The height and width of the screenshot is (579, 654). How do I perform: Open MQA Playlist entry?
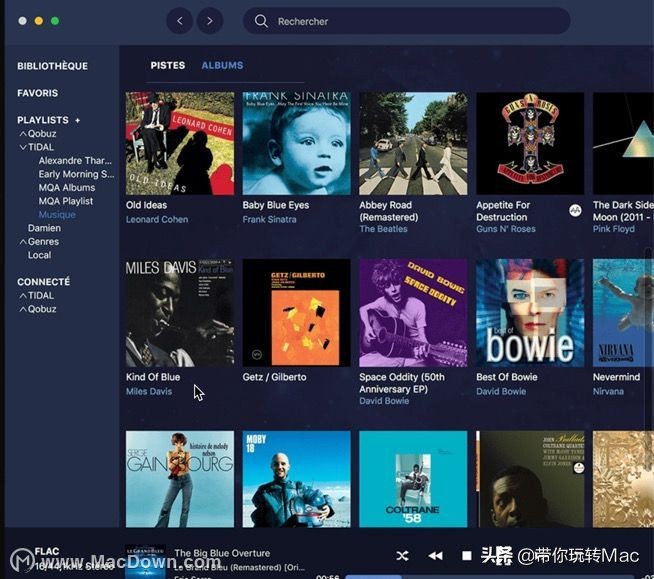click(66, 201)
